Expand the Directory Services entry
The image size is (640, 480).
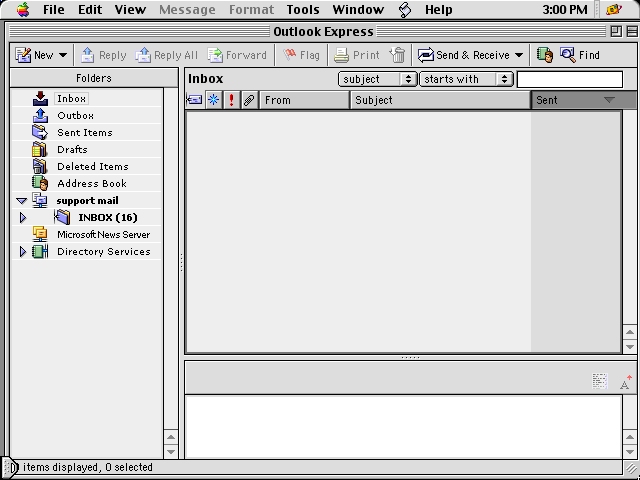click(23, 252)
